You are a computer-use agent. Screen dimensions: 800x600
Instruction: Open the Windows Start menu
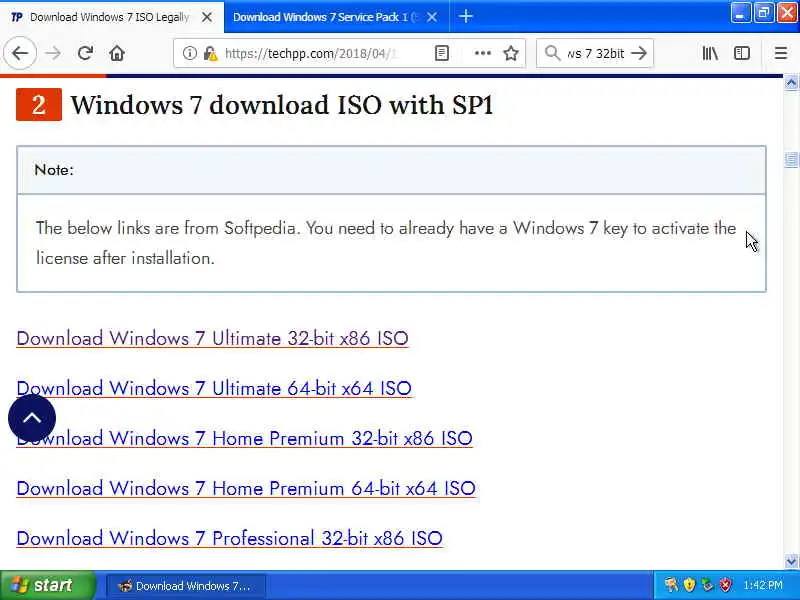pos(47,585)
